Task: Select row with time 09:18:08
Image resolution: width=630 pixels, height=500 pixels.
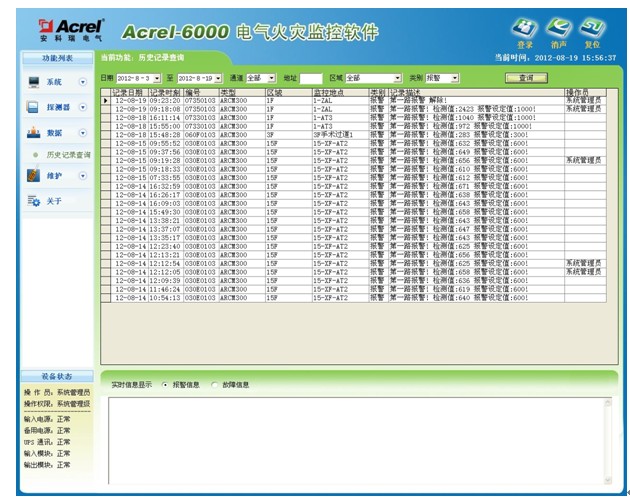Action: click(354, 109)
